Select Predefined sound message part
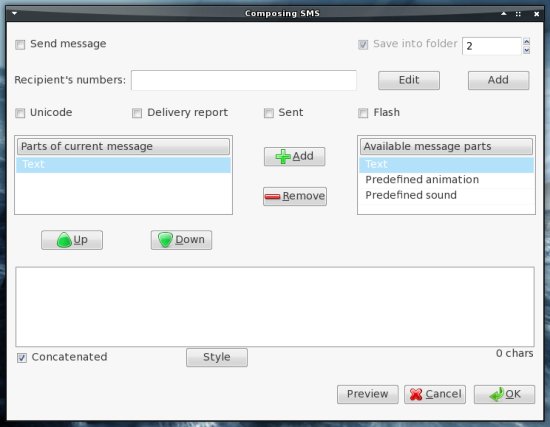The image size is (550, 427). click(x=446, y=195)
